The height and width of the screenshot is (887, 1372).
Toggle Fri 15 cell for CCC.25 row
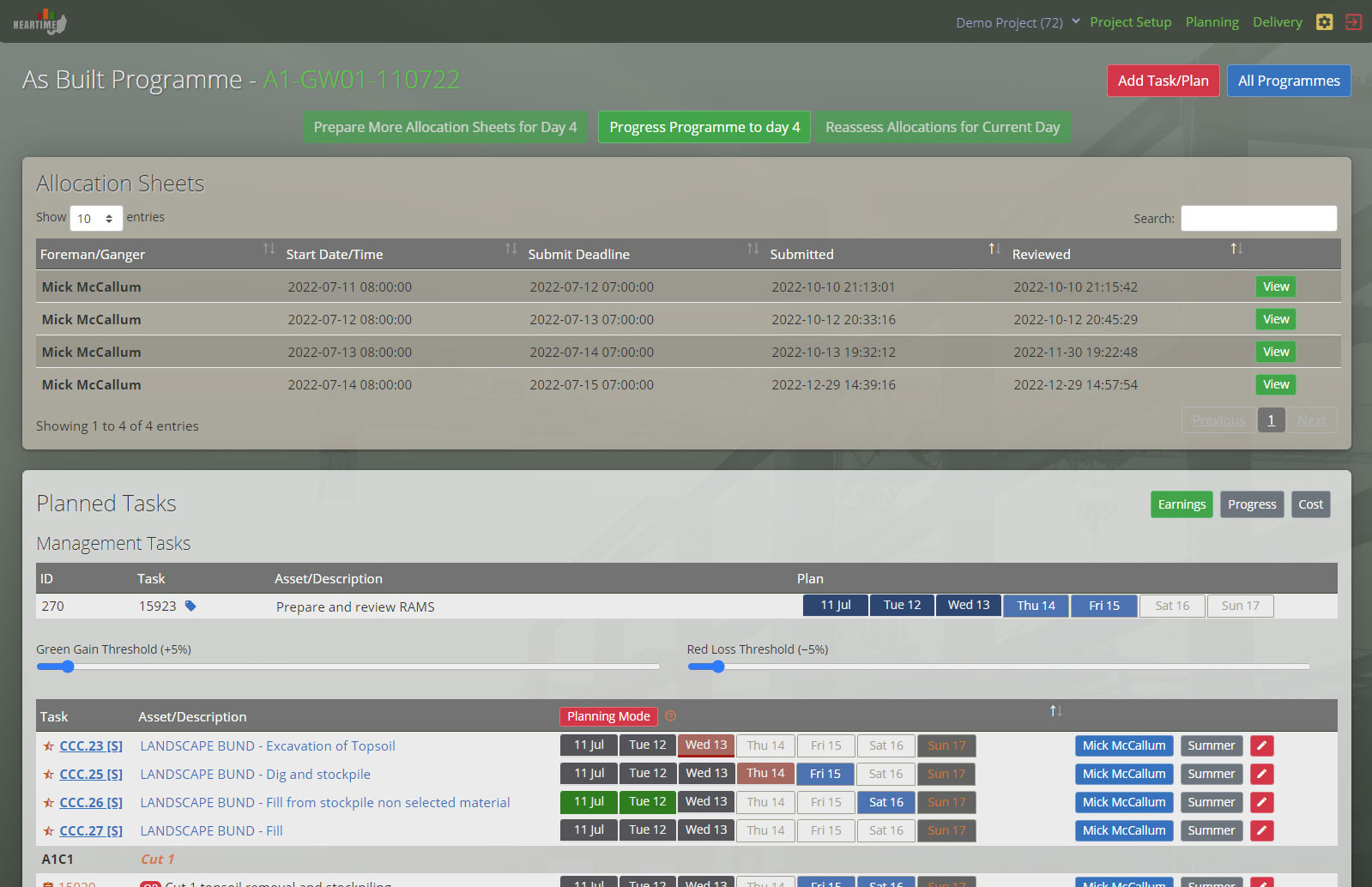tap(825, 774)
